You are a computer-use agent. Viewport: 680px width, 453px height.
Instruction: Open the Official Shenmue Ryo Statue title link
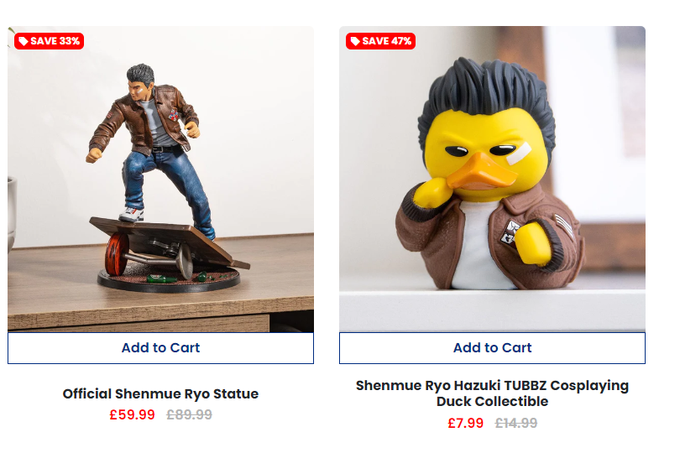coord(160,394)
